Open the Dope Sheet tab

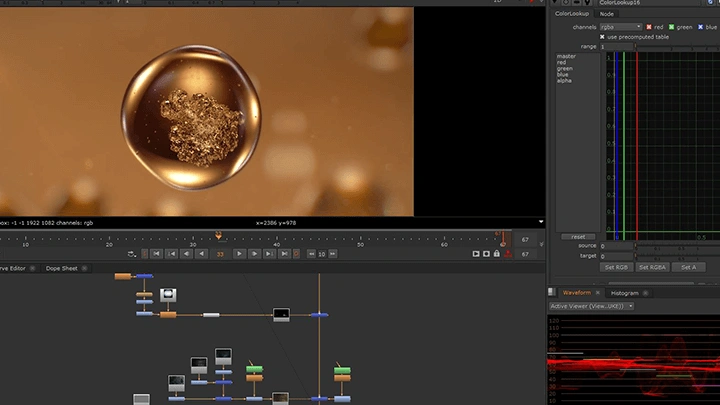(62, 269)
